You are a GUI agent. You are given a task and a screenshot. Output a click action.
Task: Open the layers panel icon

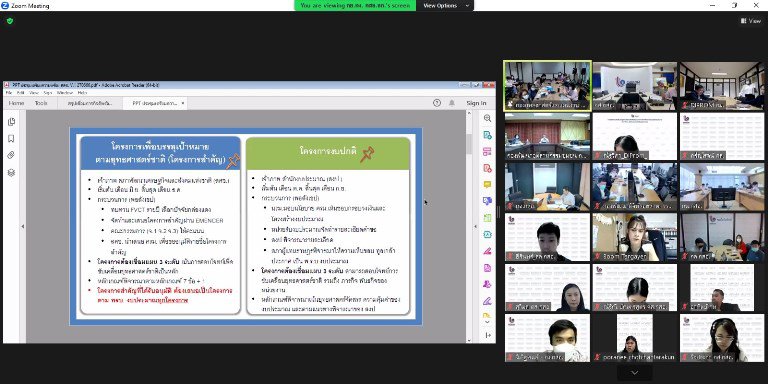[x=11, y=172]
